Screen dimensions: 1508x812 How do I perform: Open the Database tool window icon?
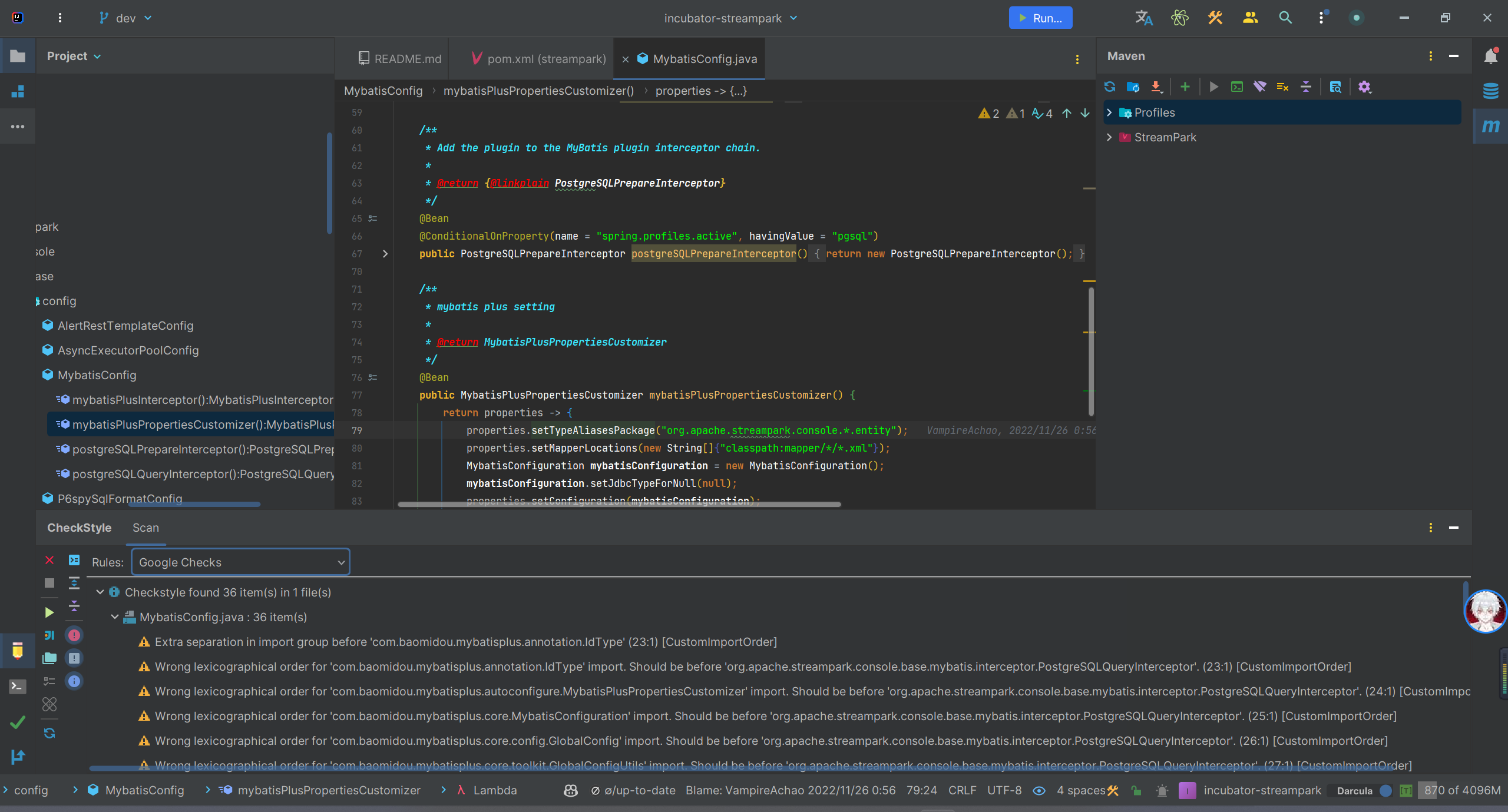[1490, 91]
